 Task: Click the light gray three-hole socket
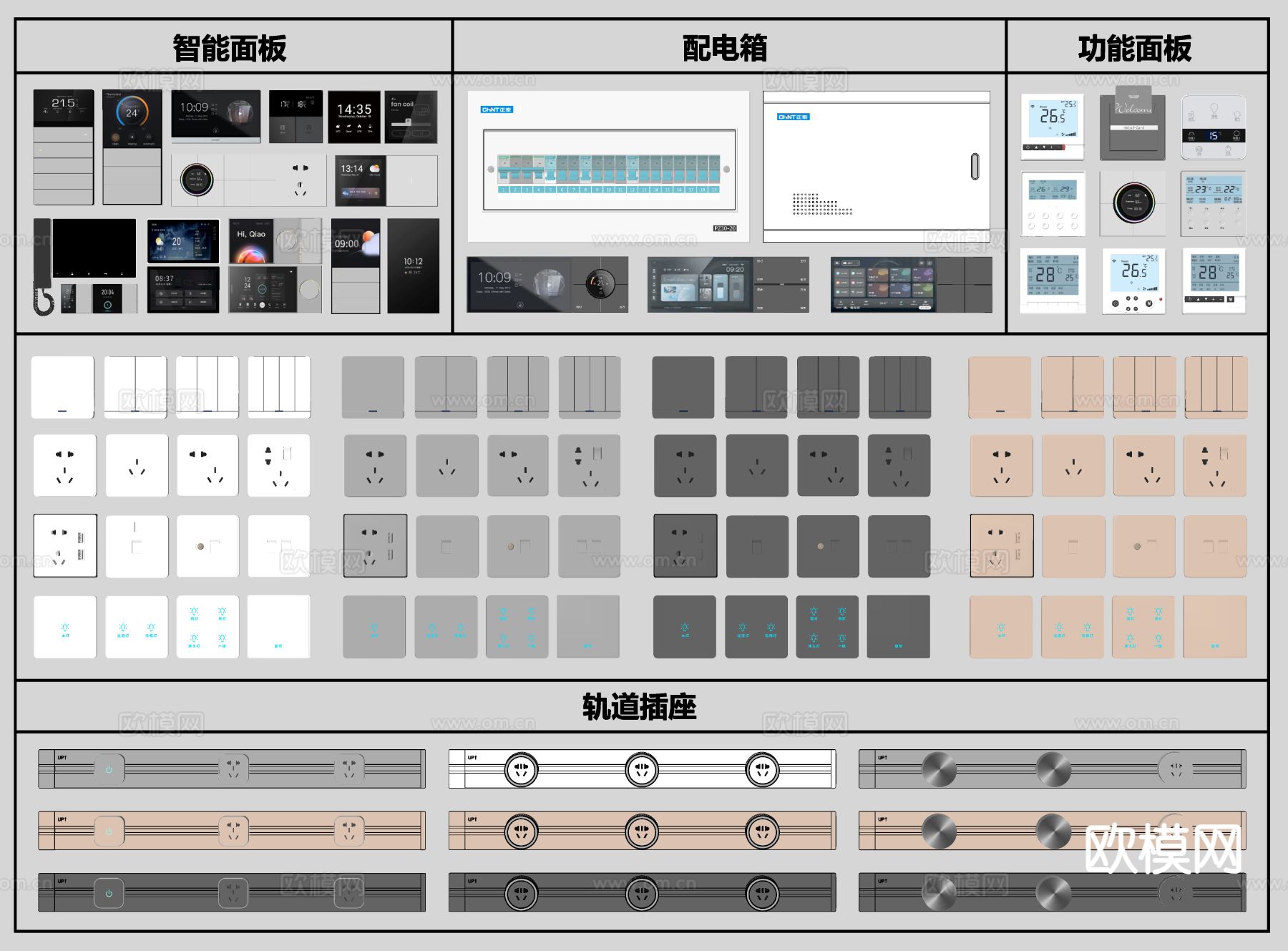pos(447,466)
